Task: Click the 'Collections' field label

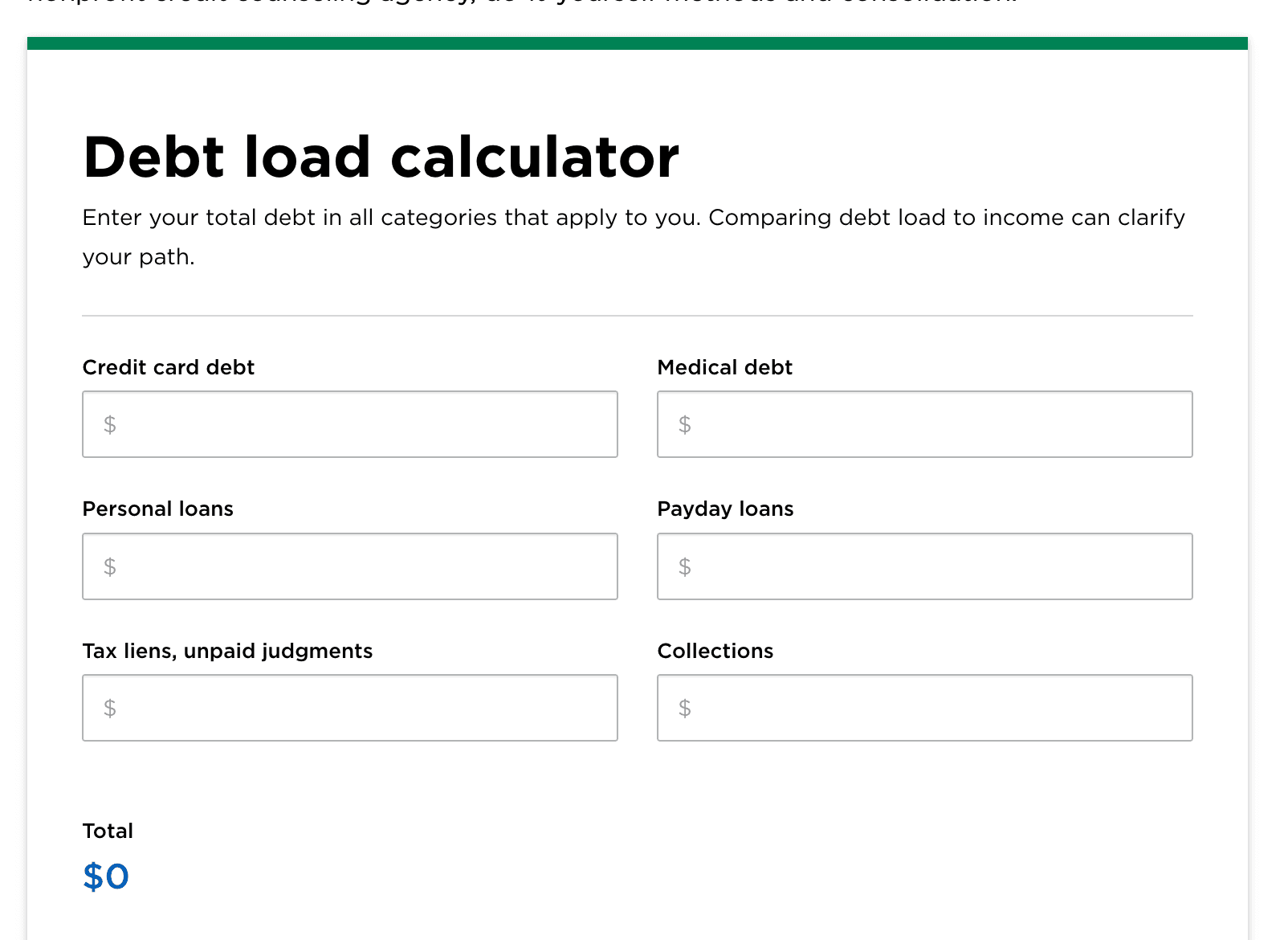Action: click(715, 651)
